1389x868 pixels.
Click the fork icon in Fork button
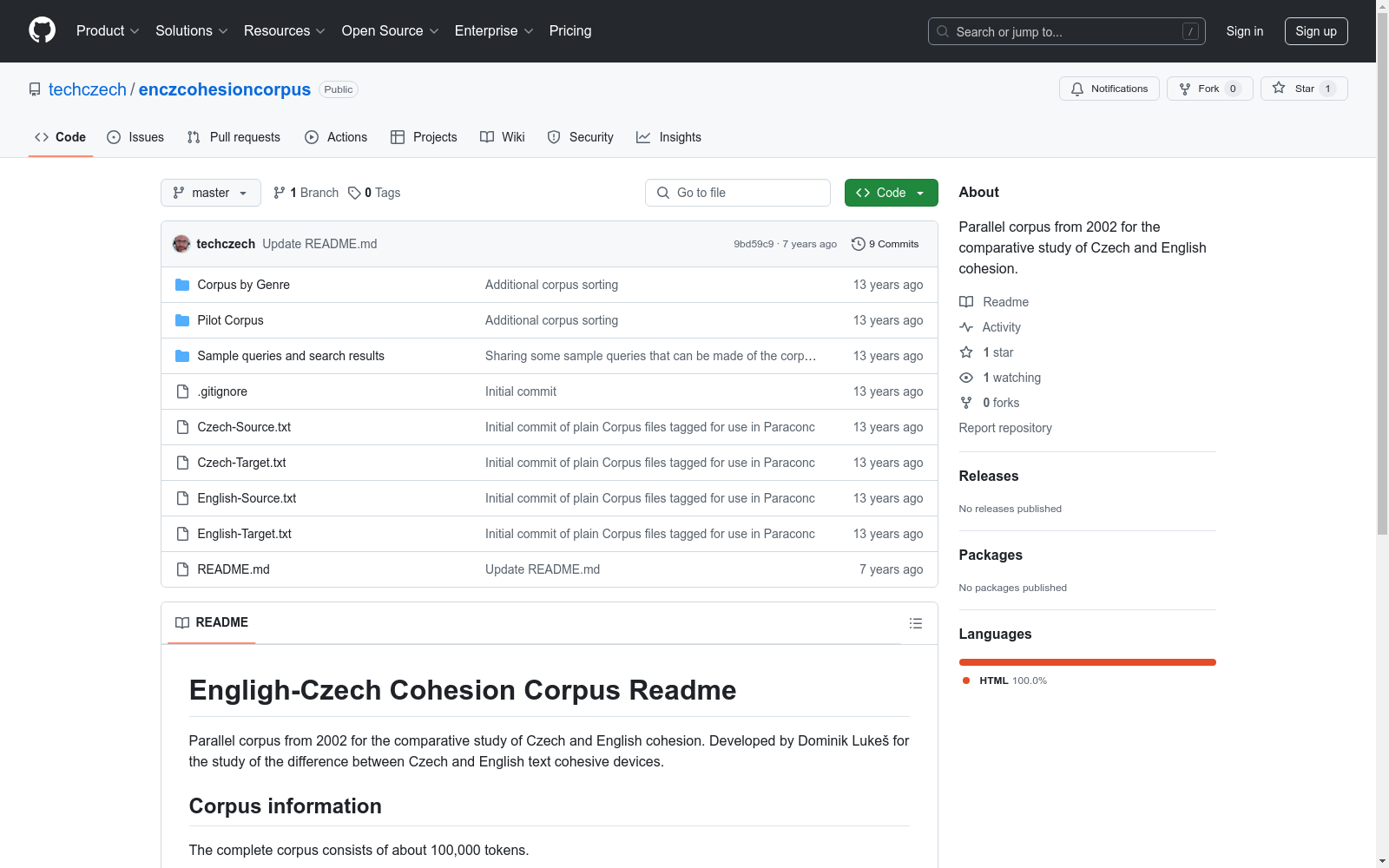[1185, 89]
